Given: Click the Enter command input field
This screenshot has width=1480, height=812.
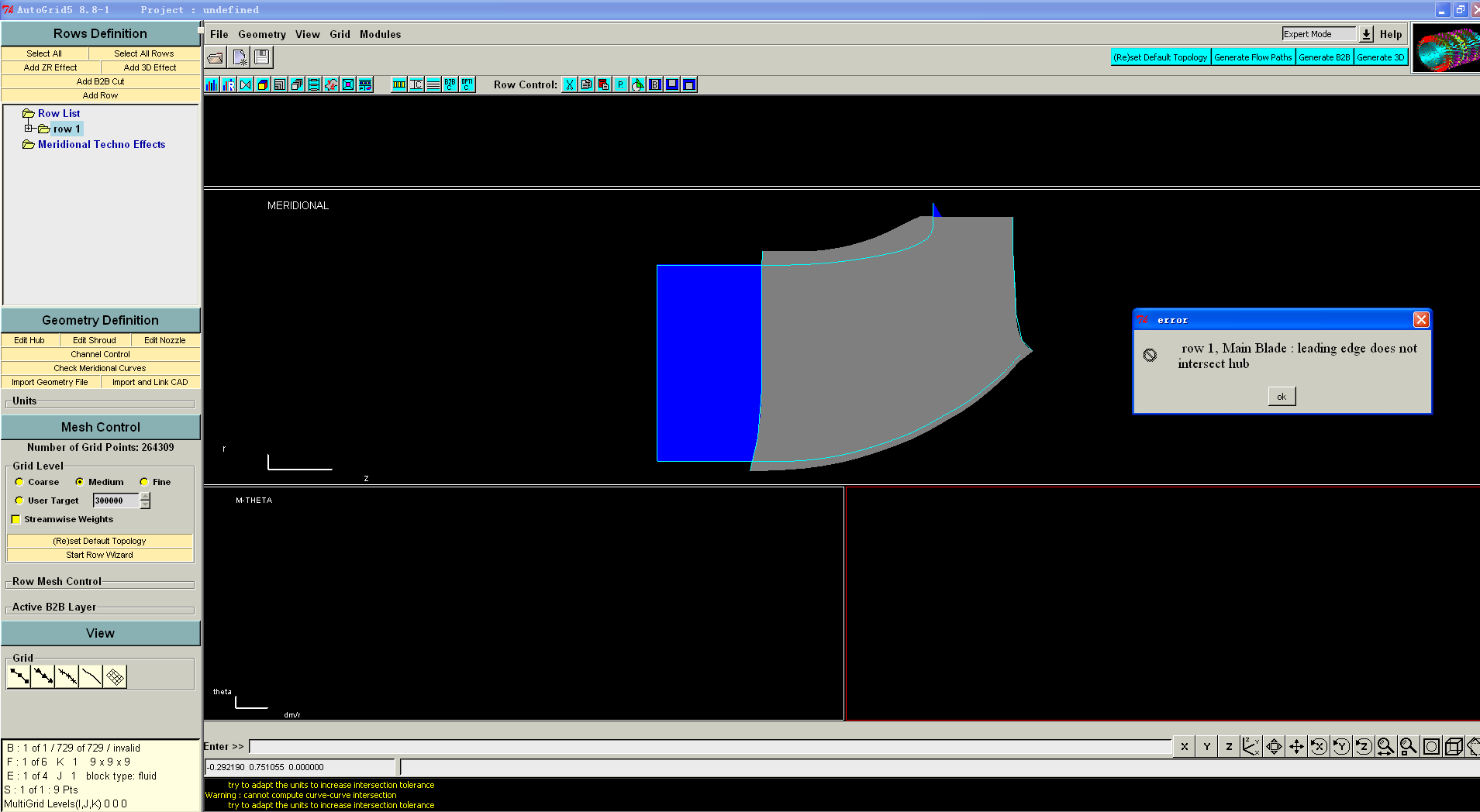Looking at the screenshot, I should tap(709, 747).
